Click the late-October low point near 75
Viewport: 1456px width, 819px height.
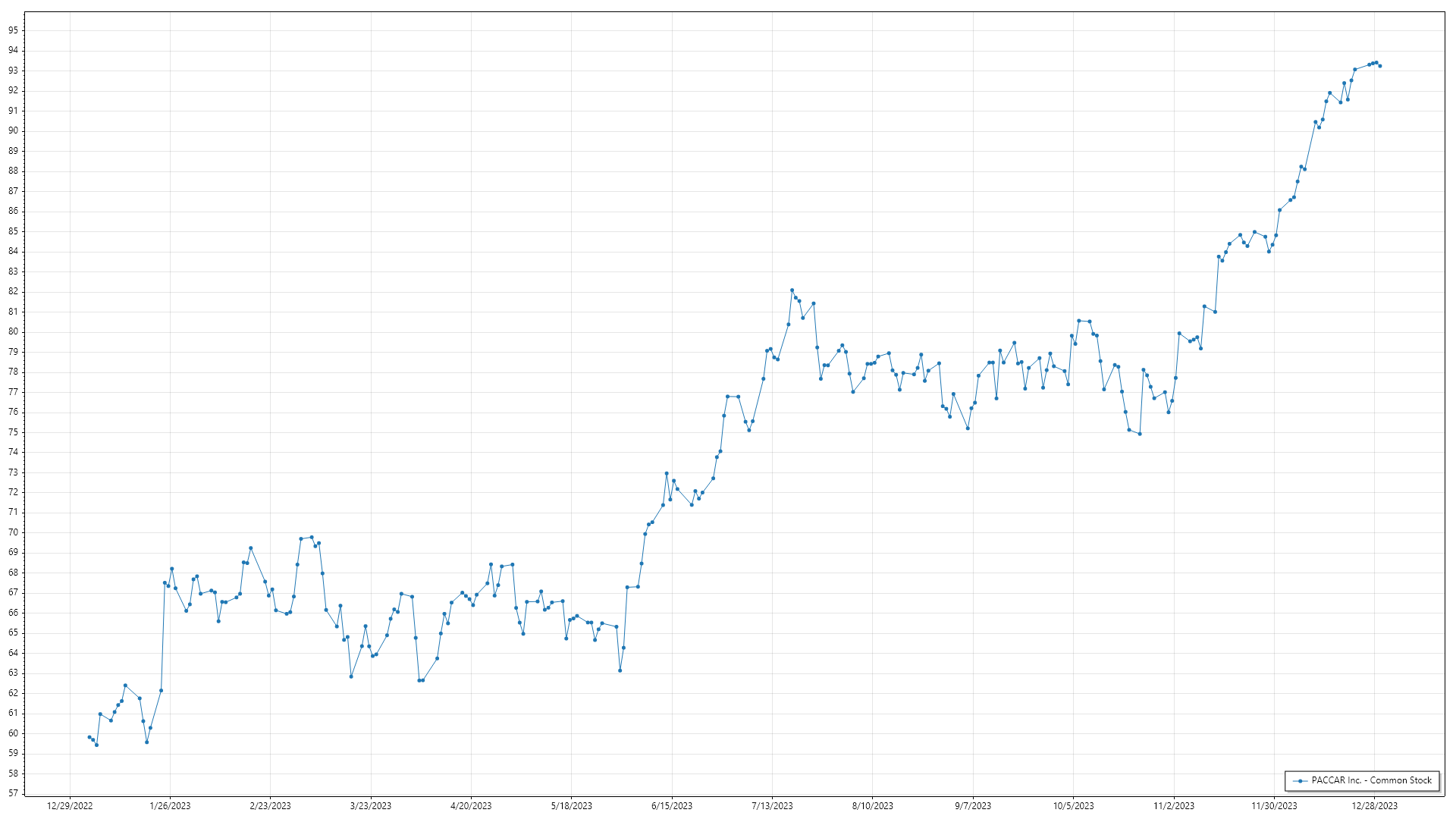1140,434
